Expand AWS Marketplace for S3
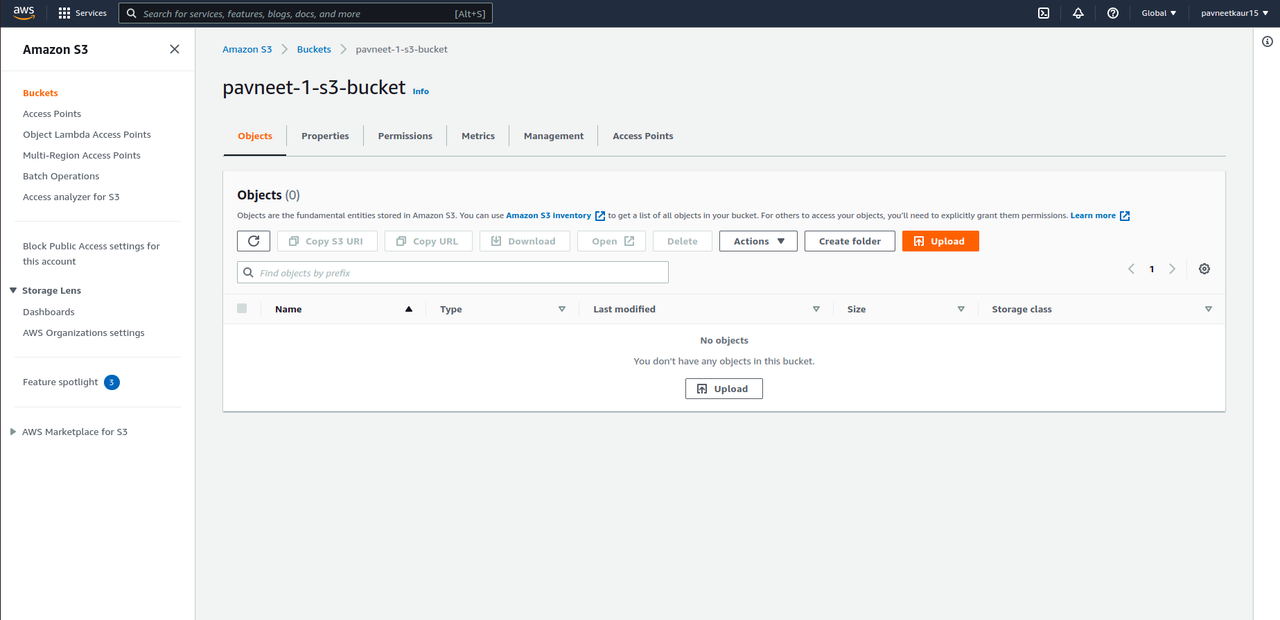Image resolution: width=1280 pixels, height=620 pixels. (13, 432)
